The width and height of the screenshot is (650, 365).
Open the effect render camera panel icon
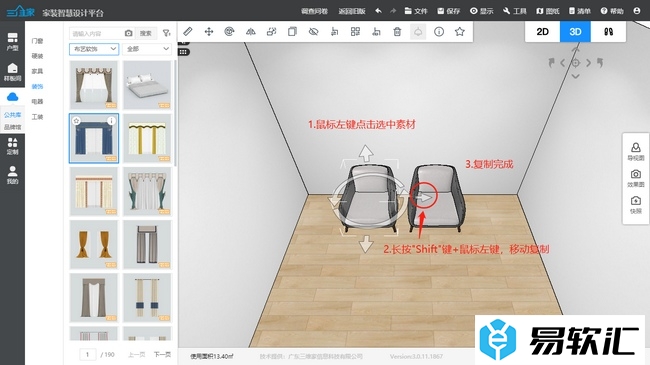[635, 178]
